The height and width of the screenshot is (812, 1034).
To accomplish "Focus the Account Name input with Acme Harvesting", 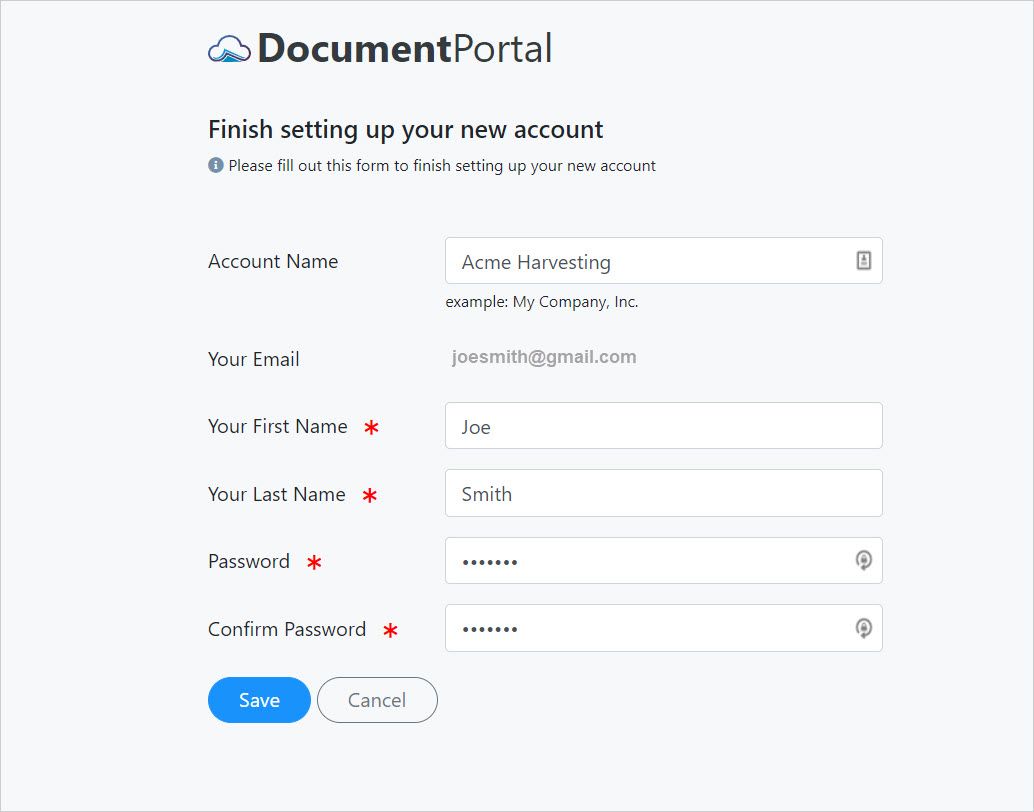I will pyautogui.click(x=663, y=261).
